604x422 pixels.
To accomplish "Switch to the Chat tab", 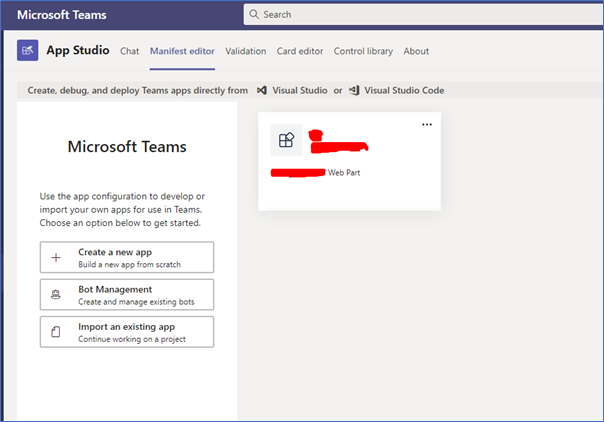I will 129,51.
